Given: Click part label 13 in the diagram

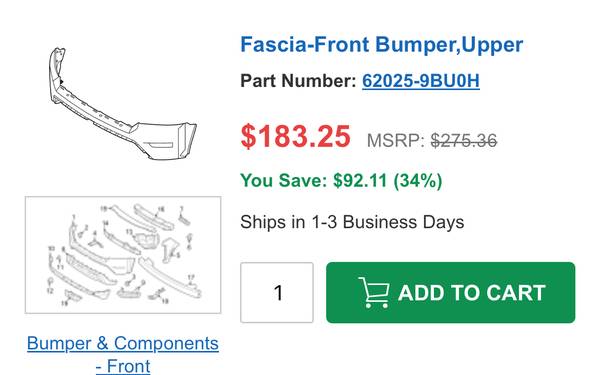Looking at the screenshot, I should (129, 232).
